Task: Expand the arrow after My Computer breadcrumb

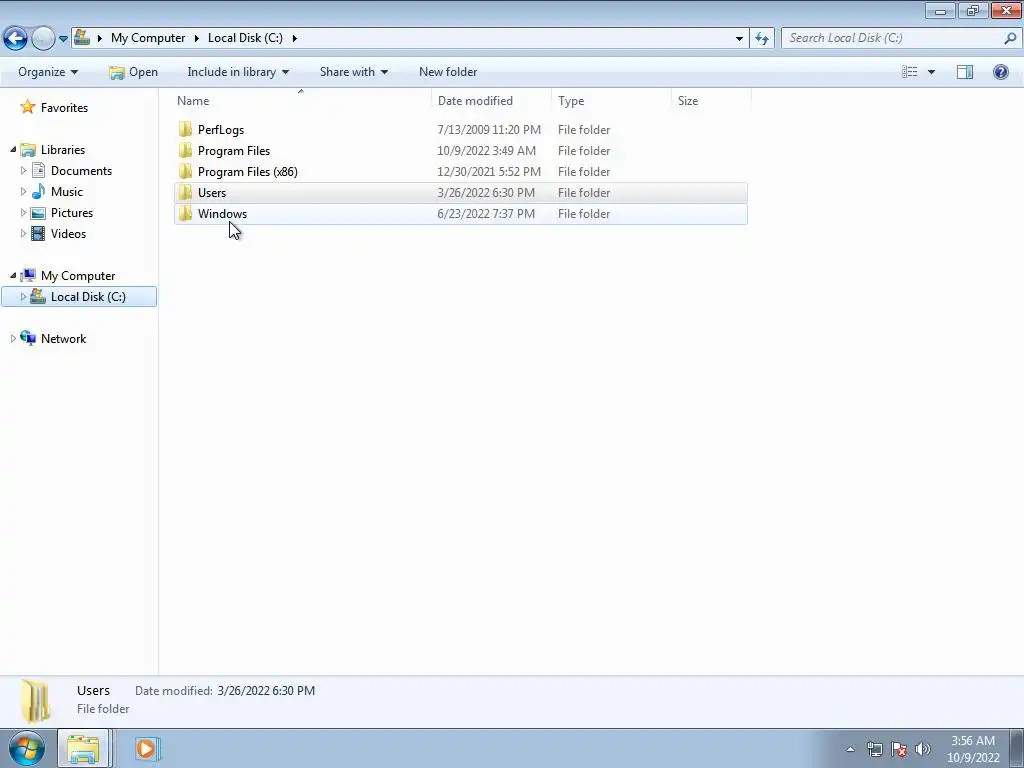Action: tap(197, 38)
